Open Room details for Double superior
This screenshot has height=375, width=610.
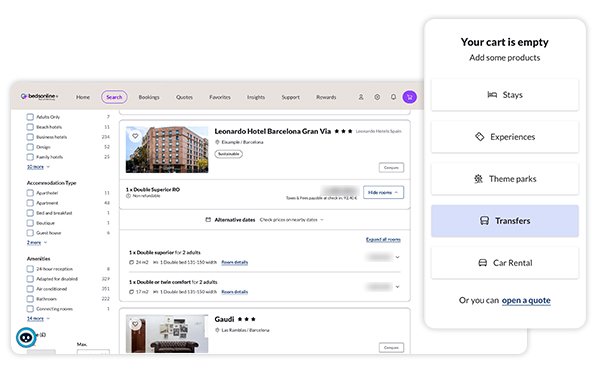coord(235,263)
